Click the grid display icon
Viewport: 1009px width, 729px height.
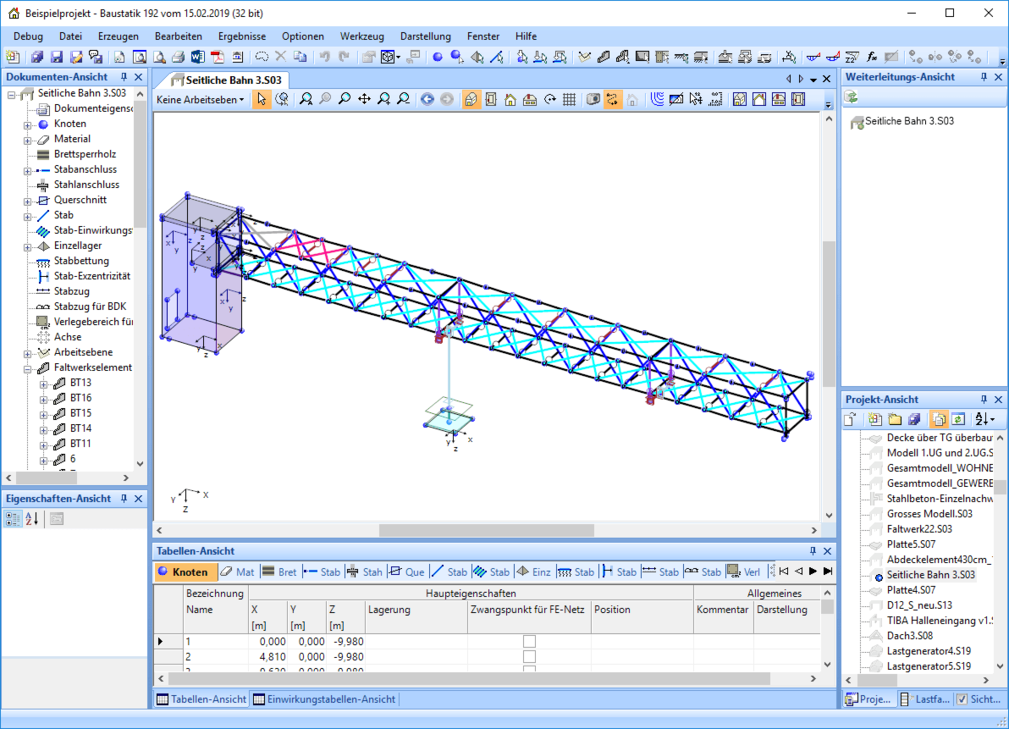[569, 99]
